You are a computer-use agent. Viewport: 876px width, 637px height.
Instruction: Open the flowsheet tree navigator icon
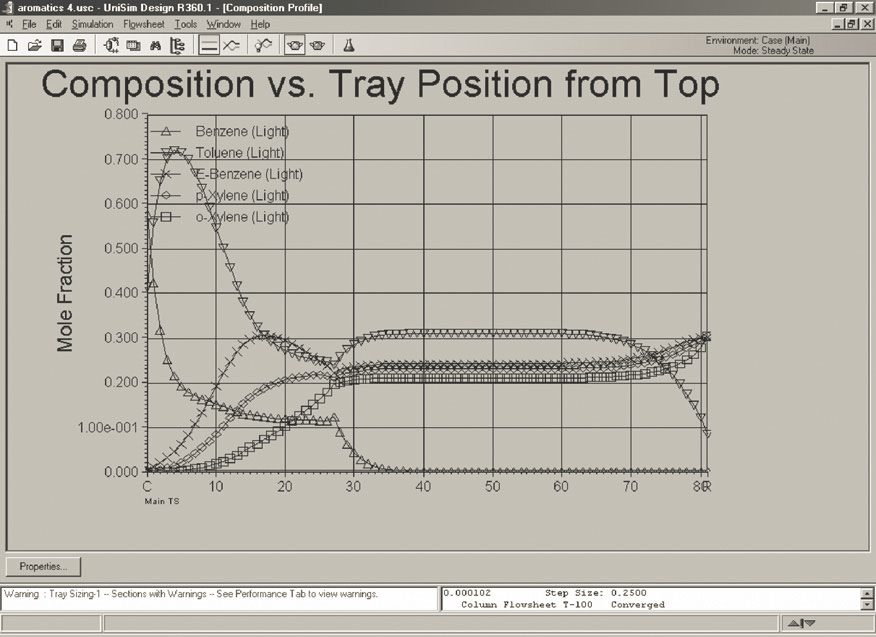(177, 45)
